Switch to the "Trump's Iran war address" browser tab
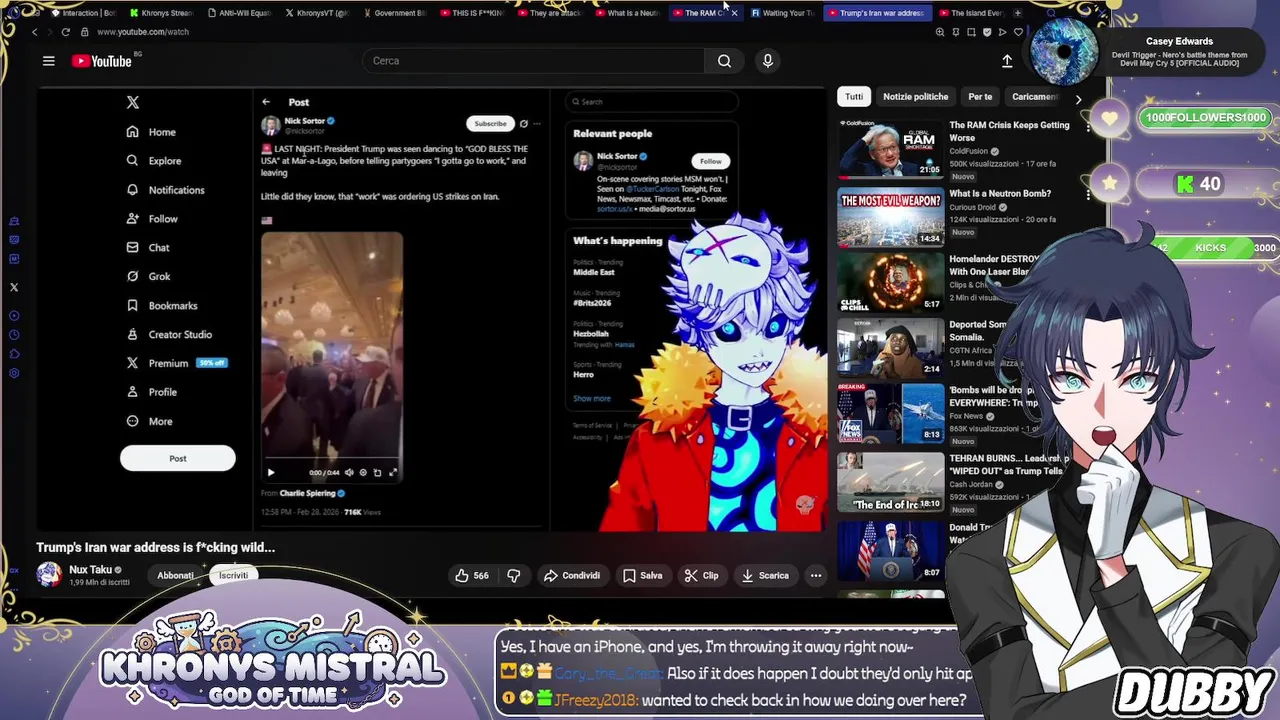1280x720 pixels. [x=880, y=13]
